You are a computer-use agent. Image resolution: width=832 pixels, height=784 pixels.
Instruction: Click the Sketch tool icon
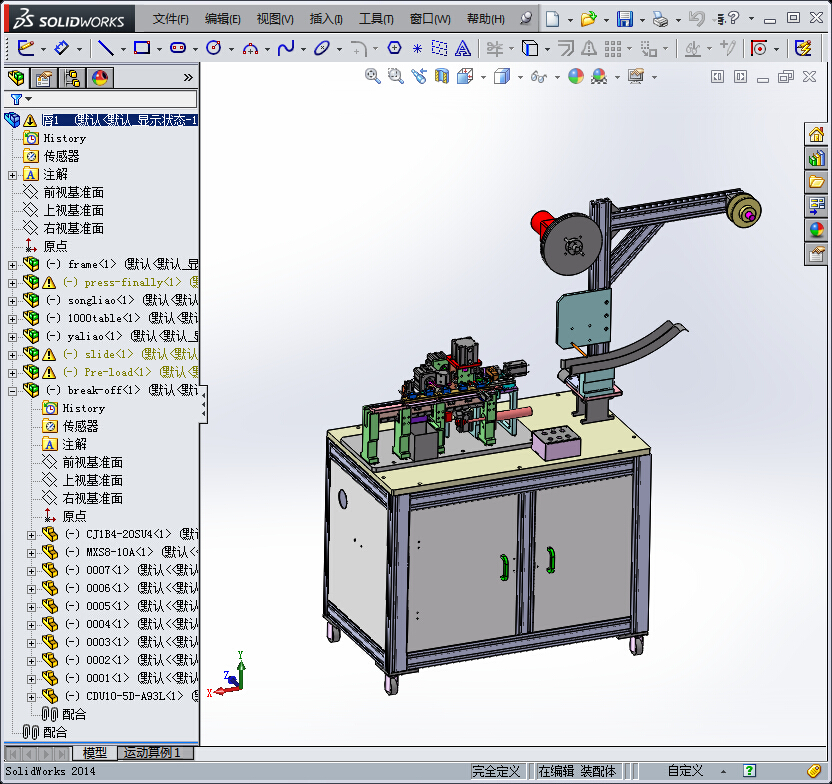[x=25, y=48]
